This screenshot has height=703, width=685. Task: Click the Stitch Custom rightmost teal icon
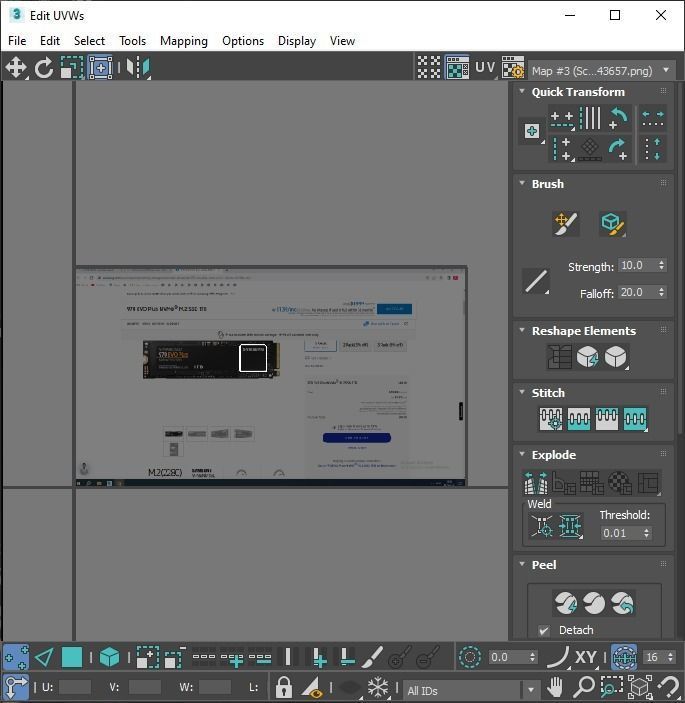[635, 419]
